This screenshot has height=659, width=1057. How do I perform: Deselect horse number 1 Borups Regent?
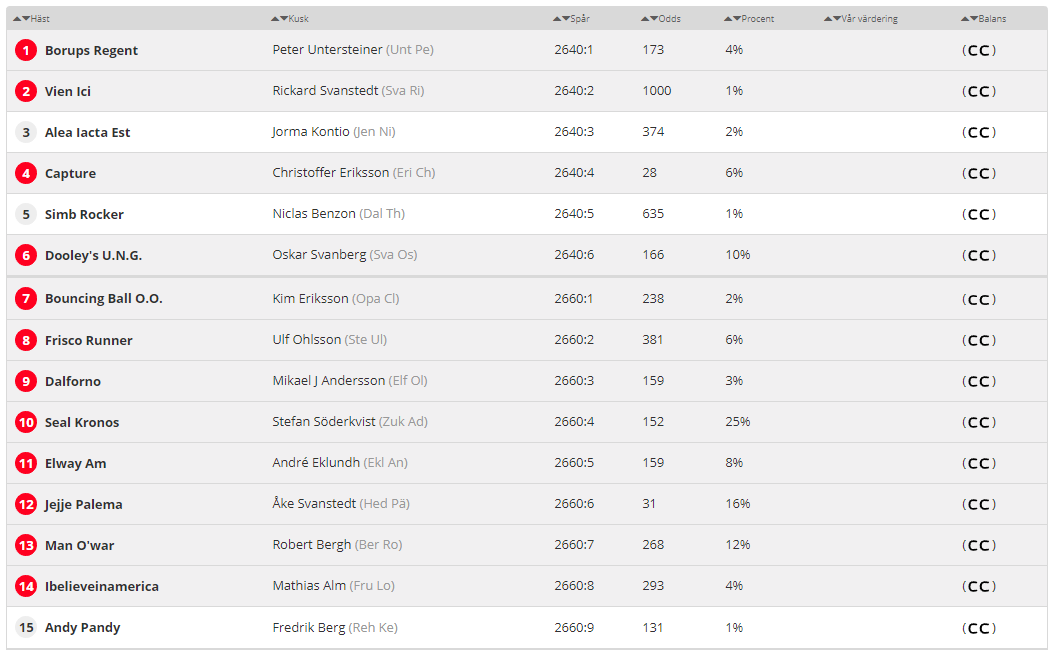tap(26, 51)
